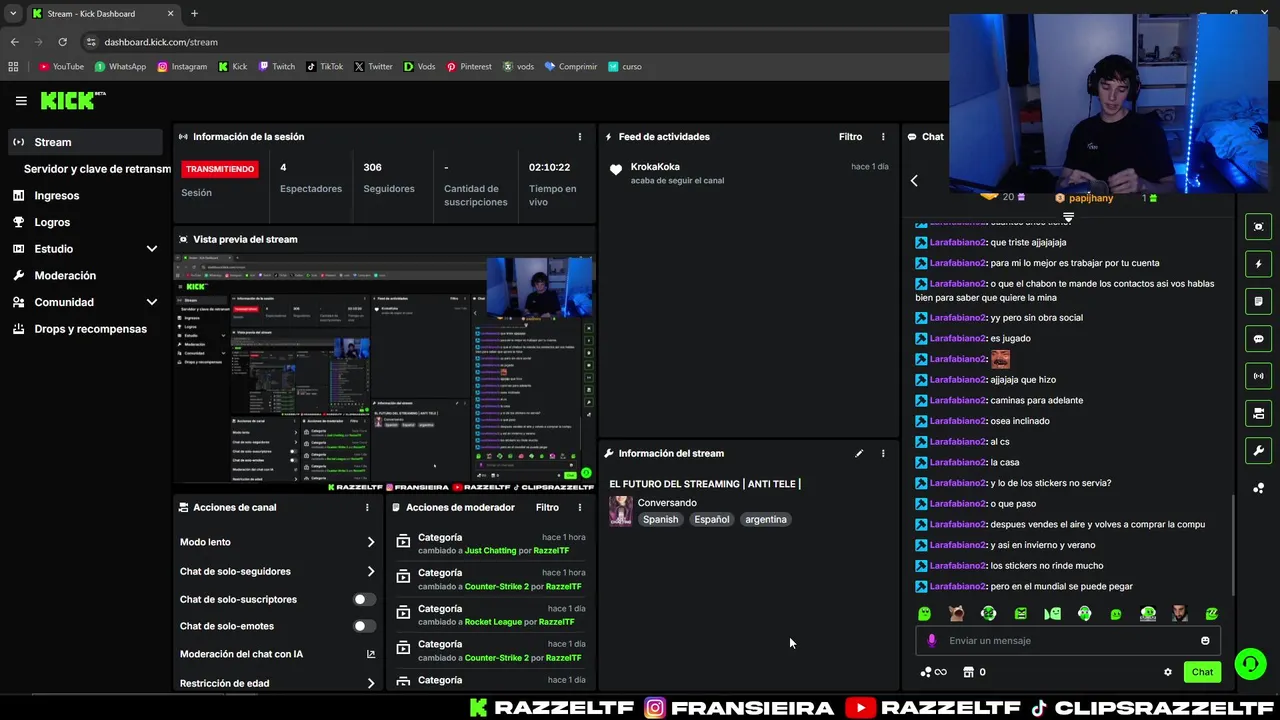Click purple microphone icon in message box
This screenshot has height=720, width=1280.
tap(932, 641)
